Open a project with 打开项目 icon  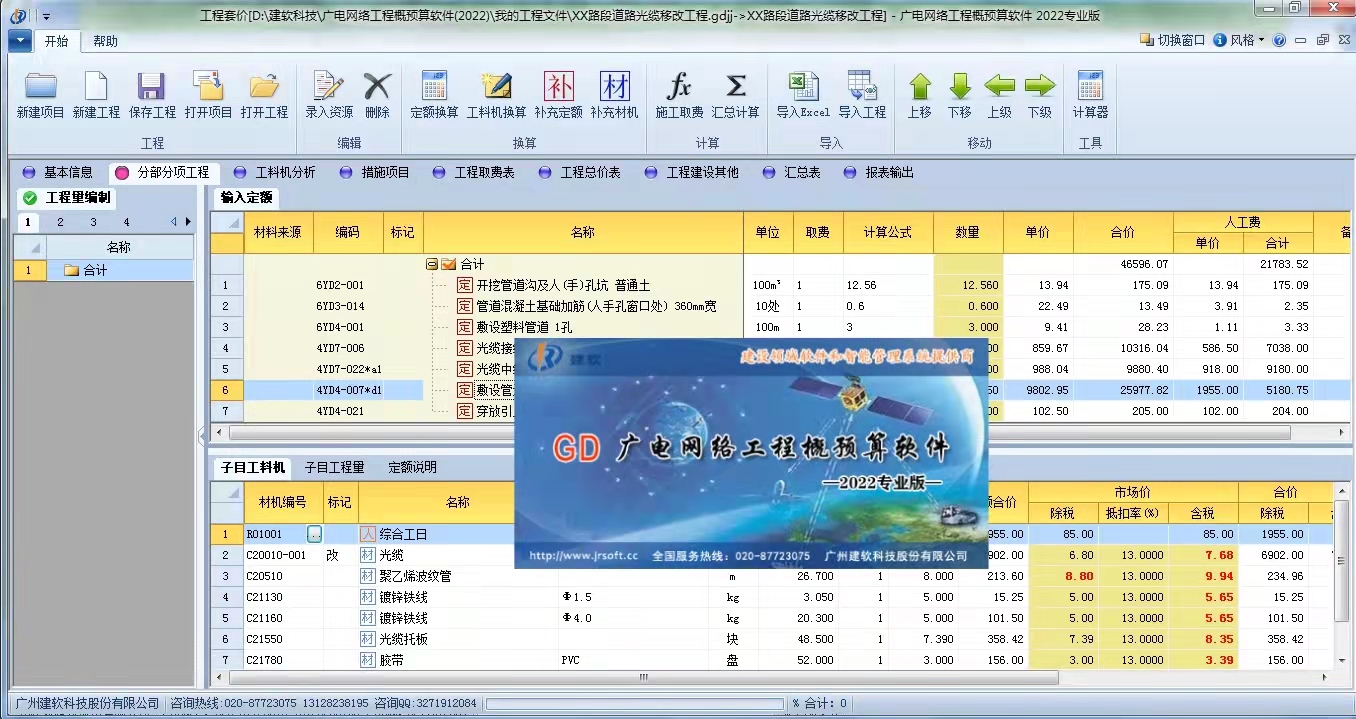208,86
